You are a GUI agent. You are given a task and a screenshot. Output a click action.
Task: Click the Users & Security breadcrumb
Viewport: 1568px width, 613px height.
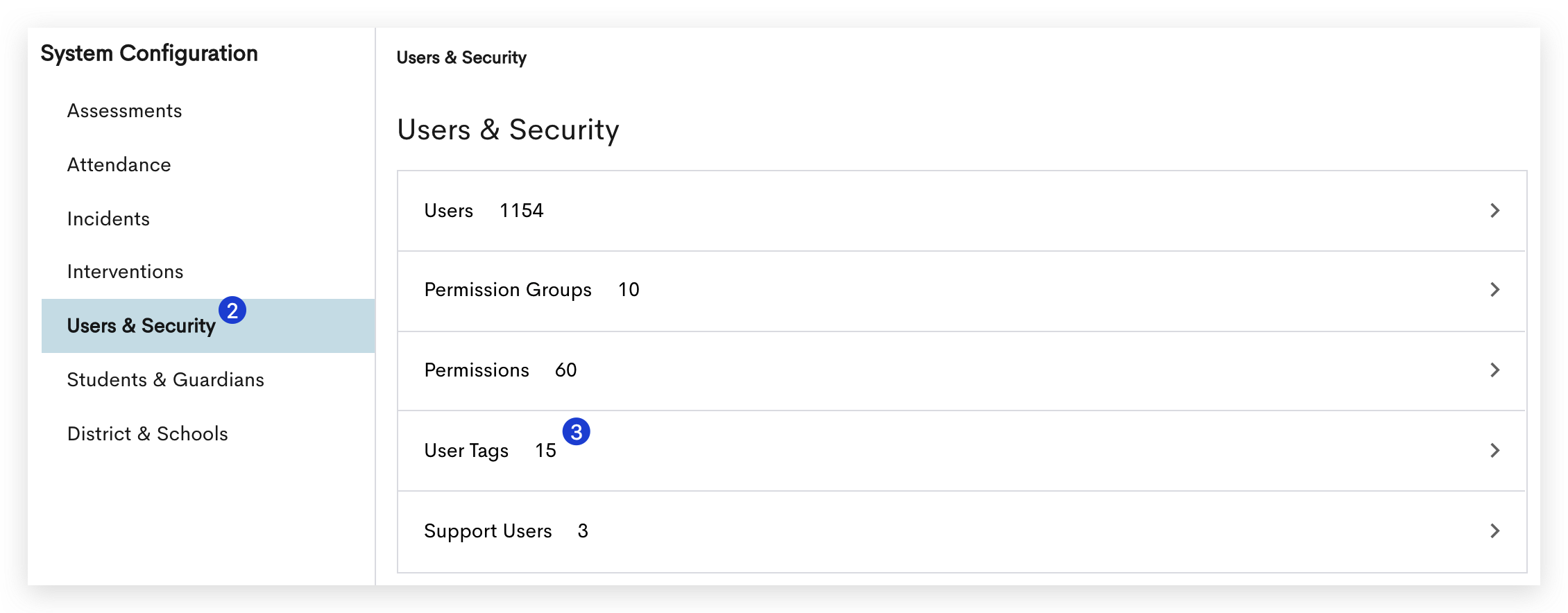point(461,58)
